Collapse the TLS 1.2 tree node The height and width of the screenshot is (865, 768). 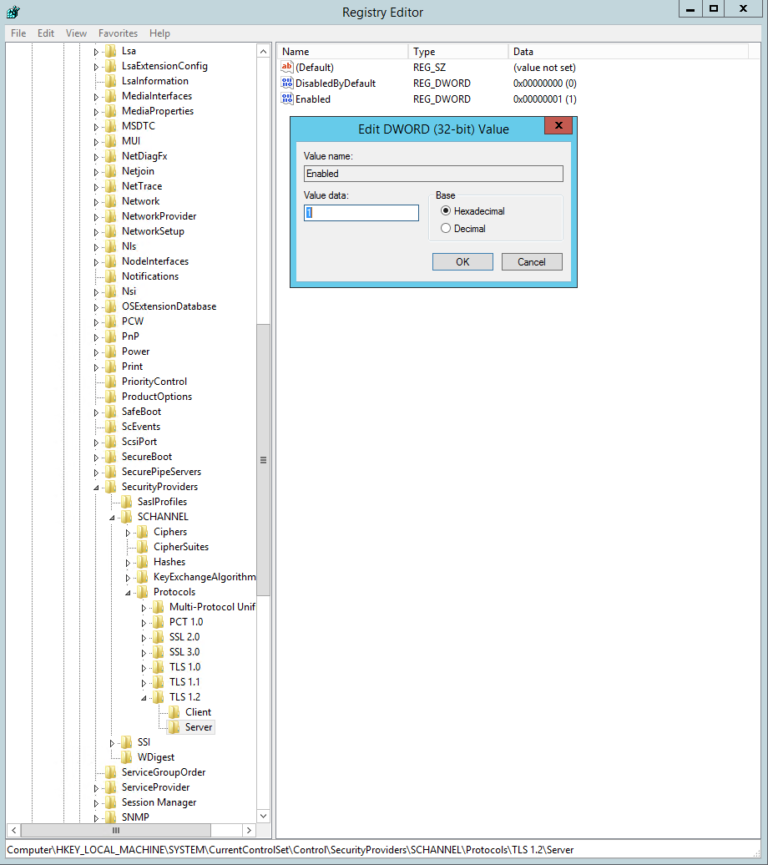145,697
